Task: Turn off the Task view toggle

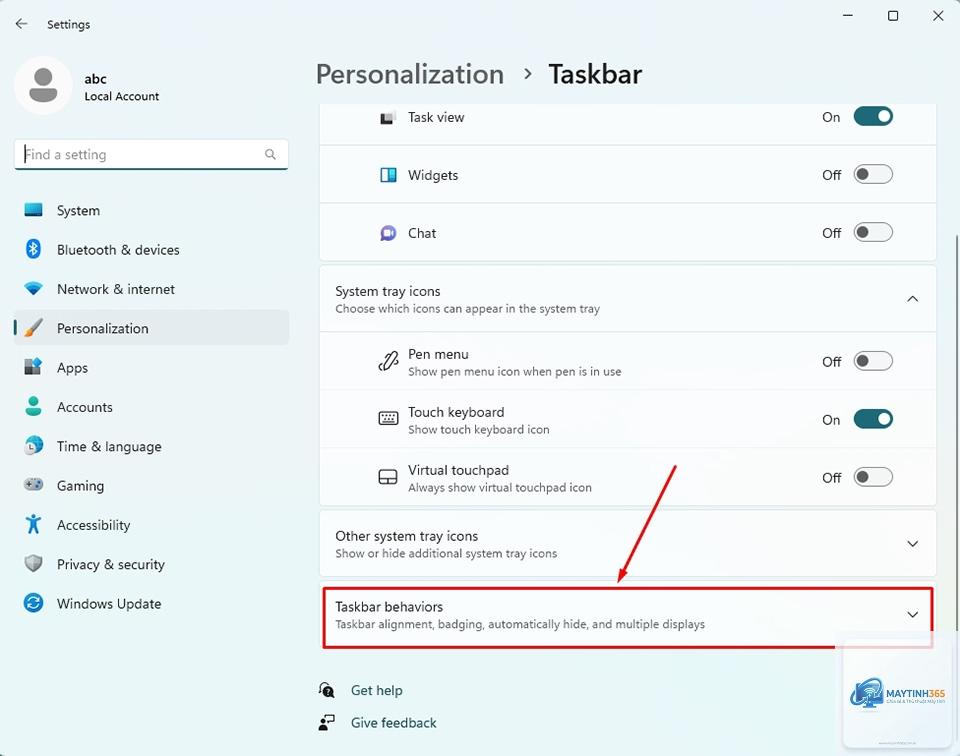Action: [x=873, y=116]
